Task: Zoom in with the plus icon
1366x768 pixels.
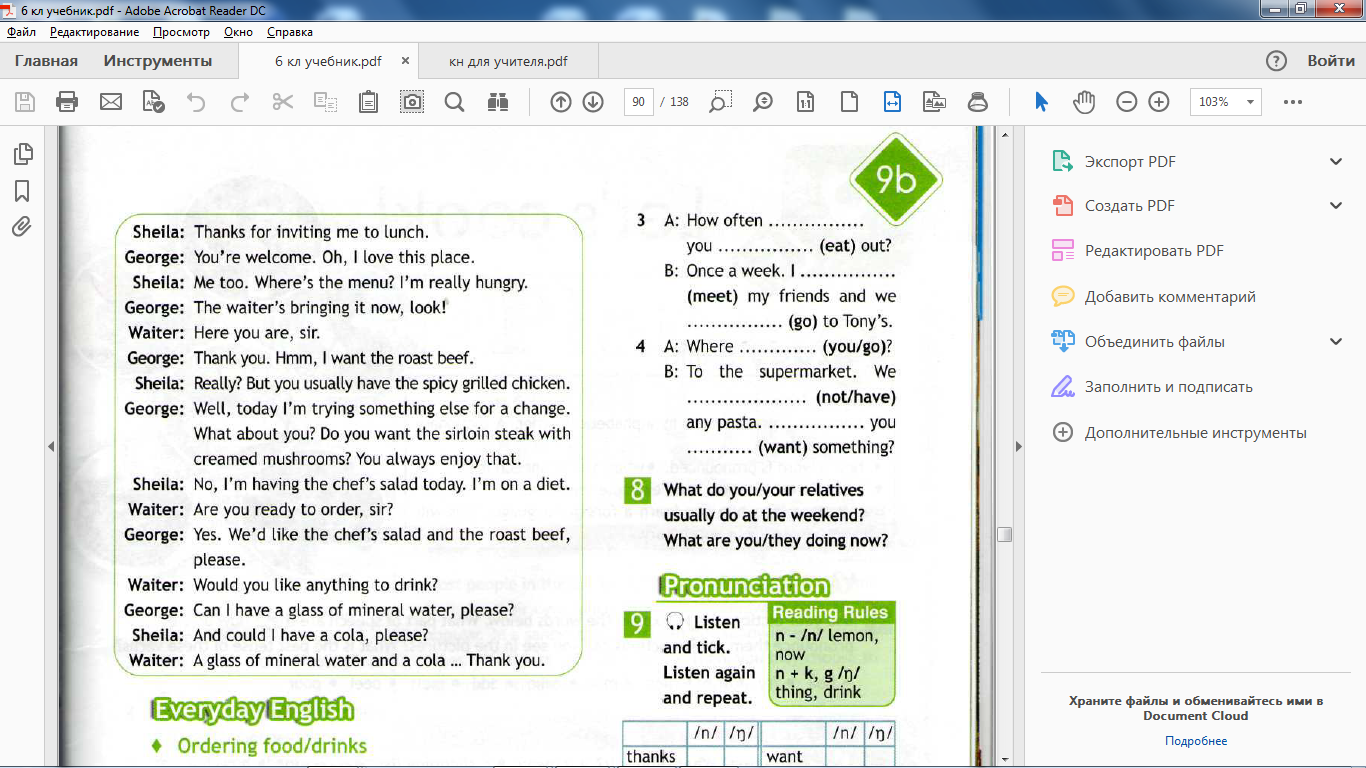Action: tap(1159, 102)
